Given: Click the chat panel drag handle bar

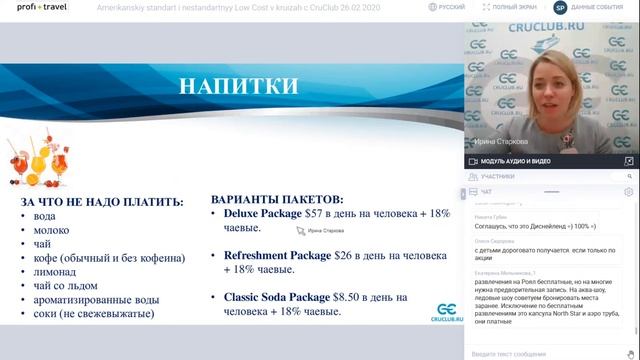Looking at the screenshot, I should coord(551,191).
